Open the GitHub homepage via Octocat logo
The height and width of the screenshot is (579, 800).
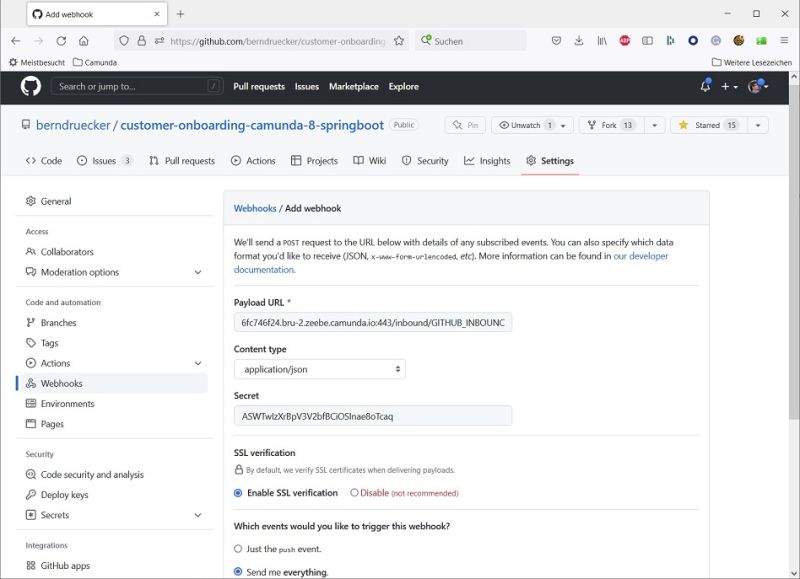(31, 86)
